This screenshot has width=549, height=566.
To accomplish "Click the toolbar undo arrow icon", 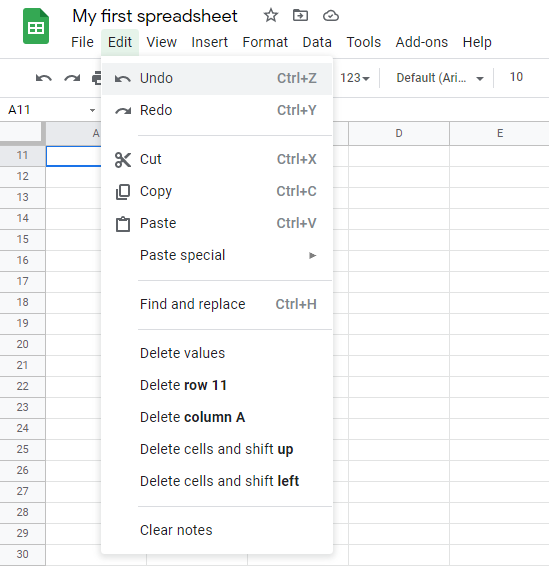I will click(44, 78).
